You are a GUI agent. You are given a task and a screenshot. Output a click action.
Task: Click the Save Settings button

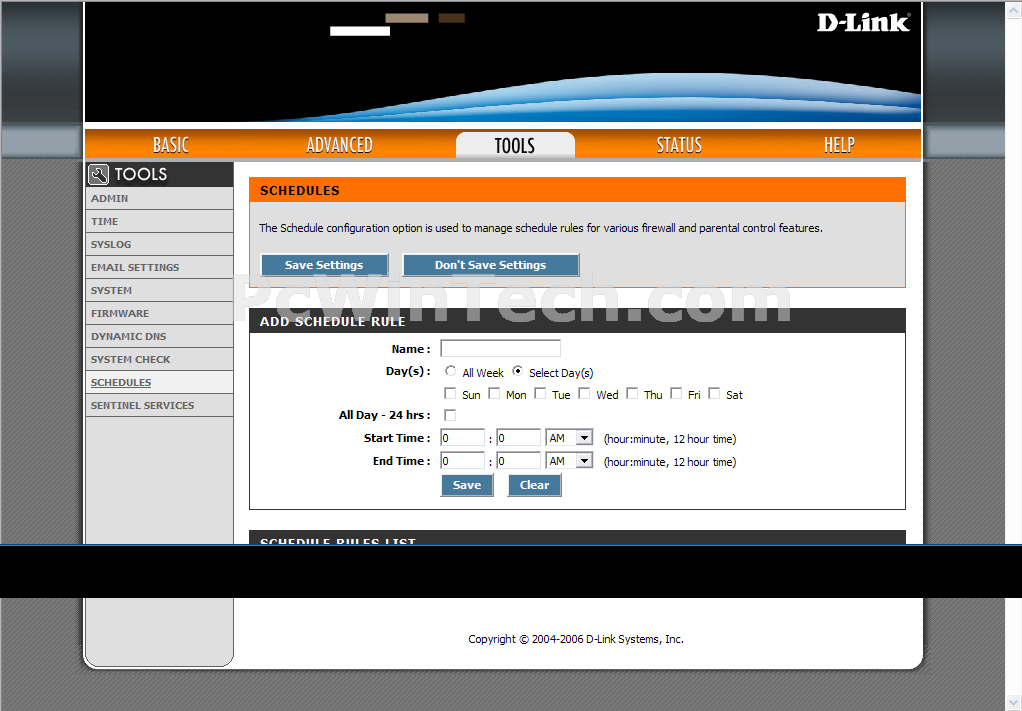(x=324, y=265)
